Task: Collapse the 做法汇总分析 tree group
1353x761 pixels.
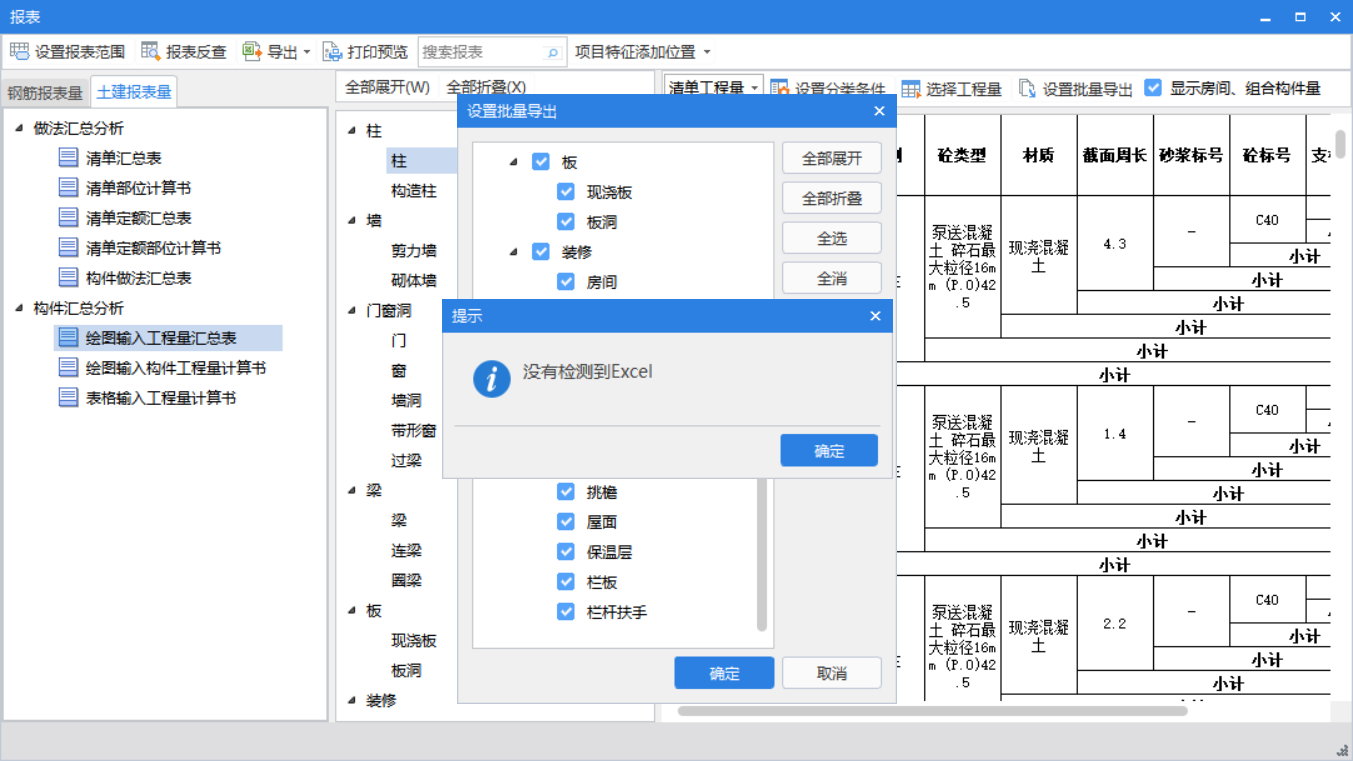Action: click(x=19, y=128)
